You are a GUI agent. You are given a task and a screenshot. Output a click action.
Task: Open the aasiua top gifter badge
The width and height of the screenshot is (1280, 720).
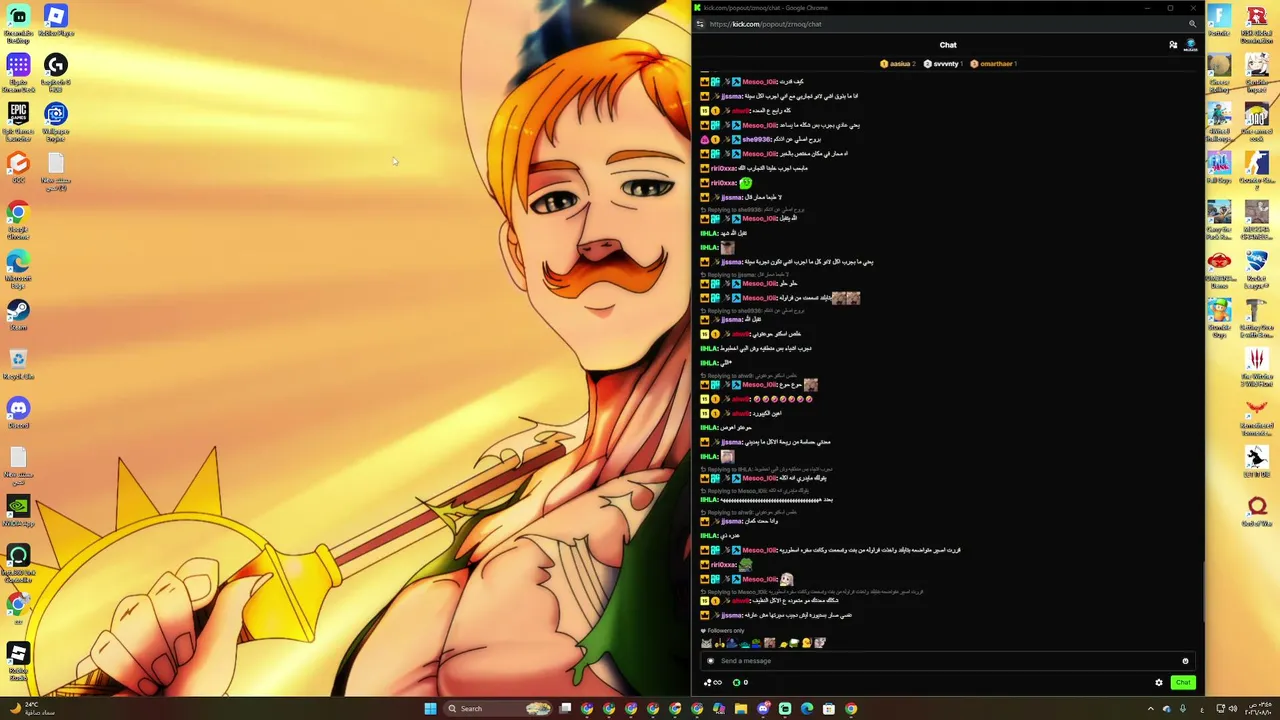pos(898,64)
